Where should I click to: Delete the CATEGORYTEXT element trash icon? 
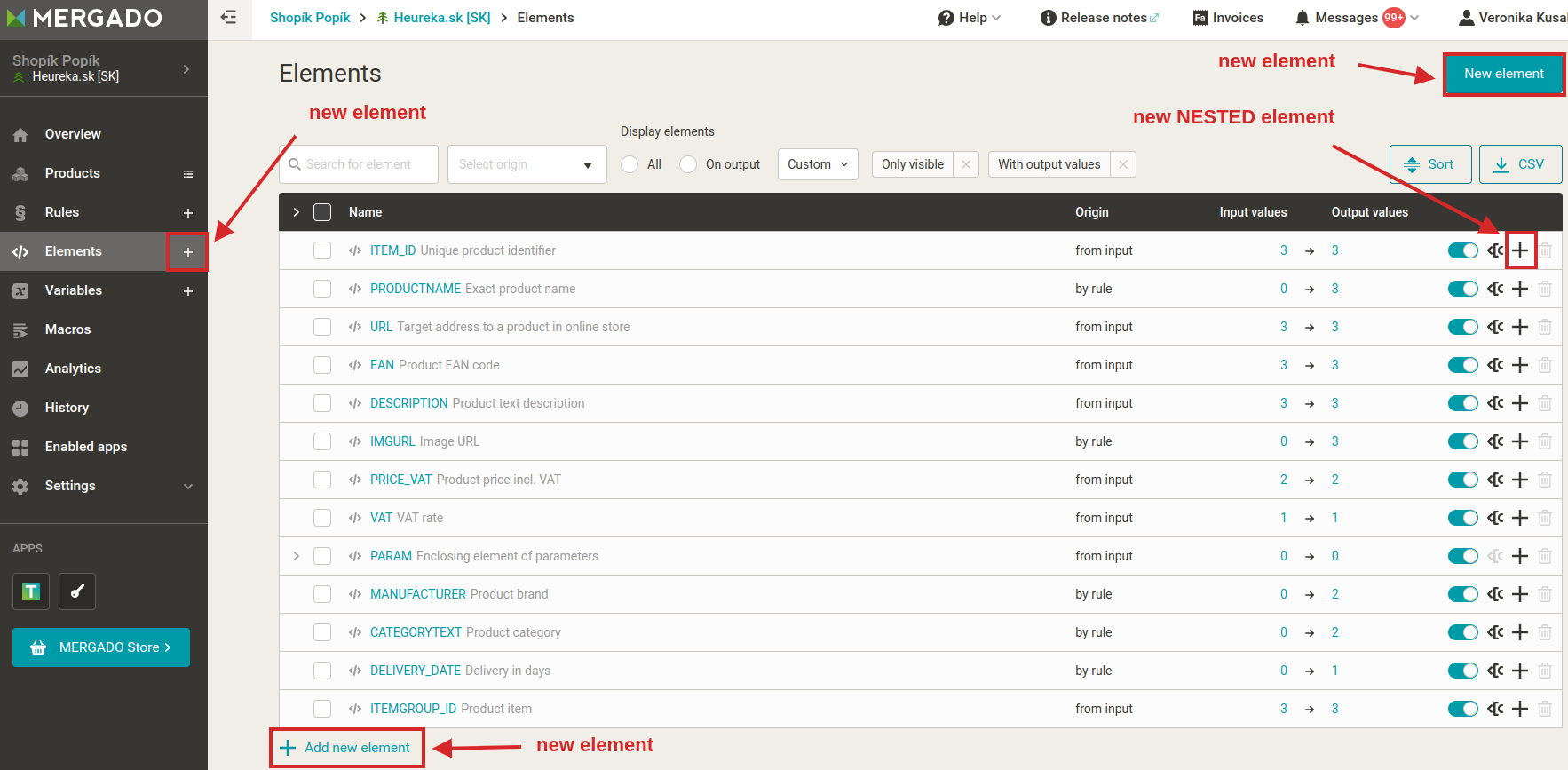(1545, 632)
